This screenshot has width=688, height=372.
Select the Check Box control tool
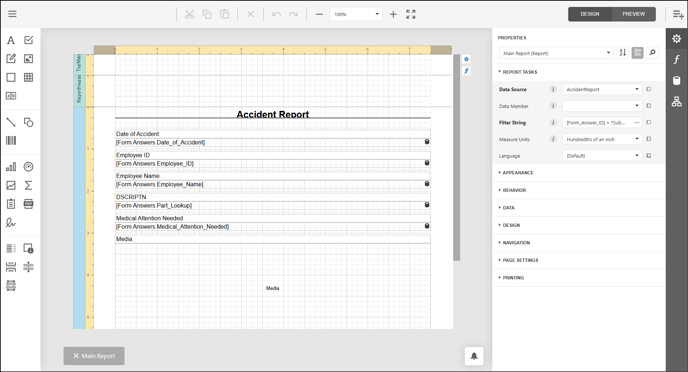(x=29, y=40)
